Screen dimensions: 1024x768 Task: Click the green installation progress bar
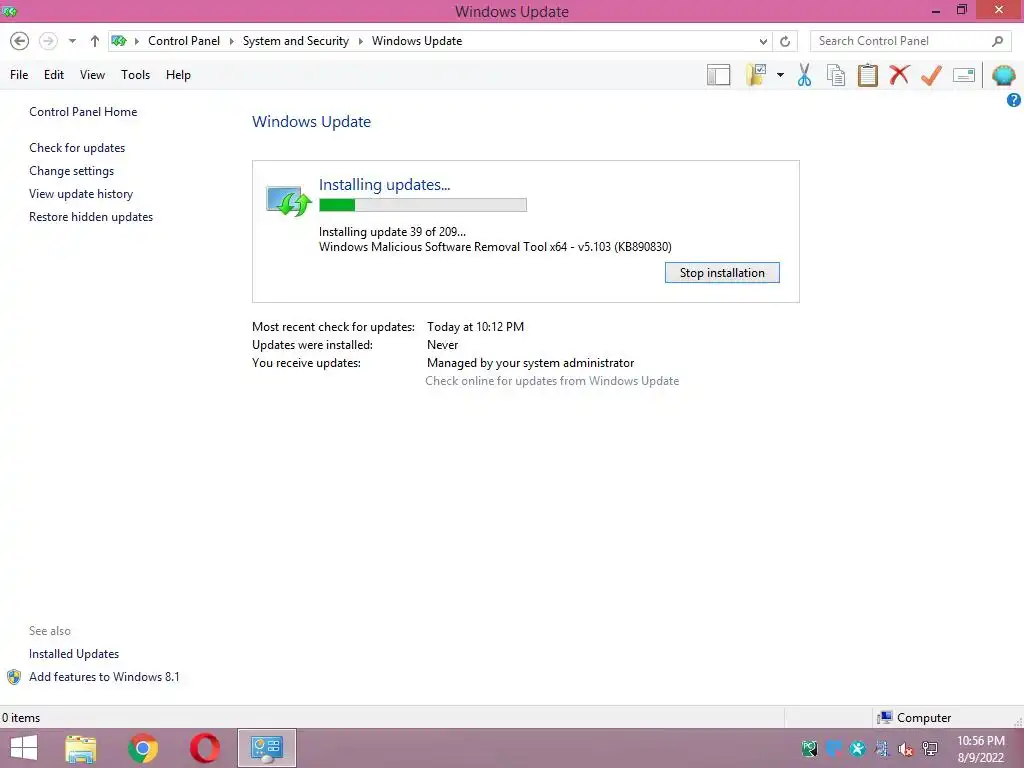(423, 205)
